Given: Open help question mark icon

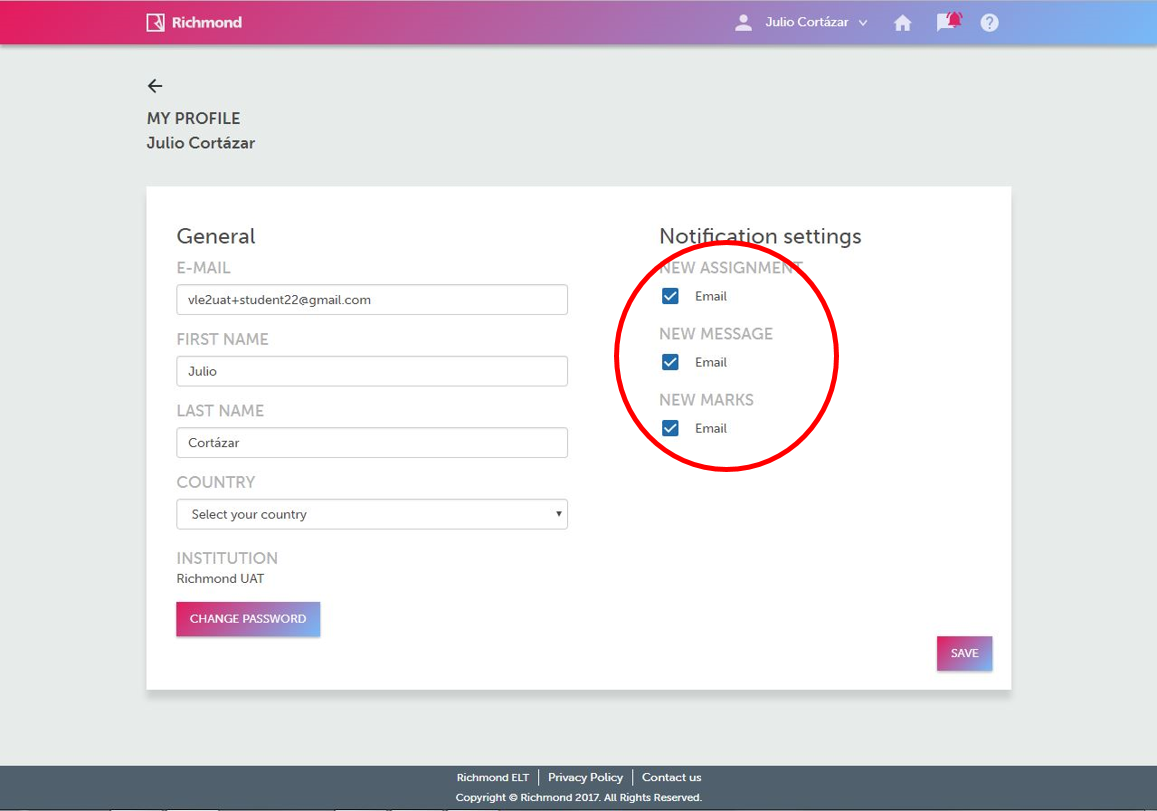Looking at the screenshot, I should click(x=989, y=22).
